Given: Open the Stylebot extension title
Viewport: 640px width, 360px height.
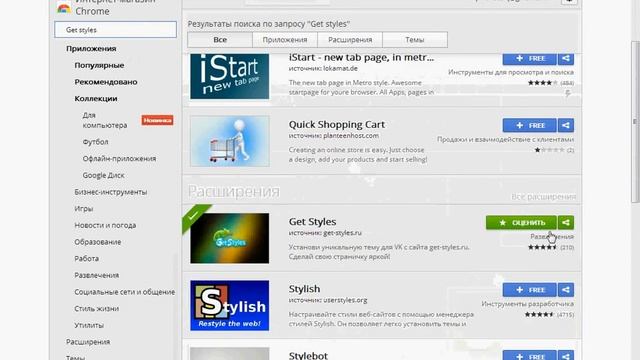Looking at the screenshot, I should click(x=308, y=356).
